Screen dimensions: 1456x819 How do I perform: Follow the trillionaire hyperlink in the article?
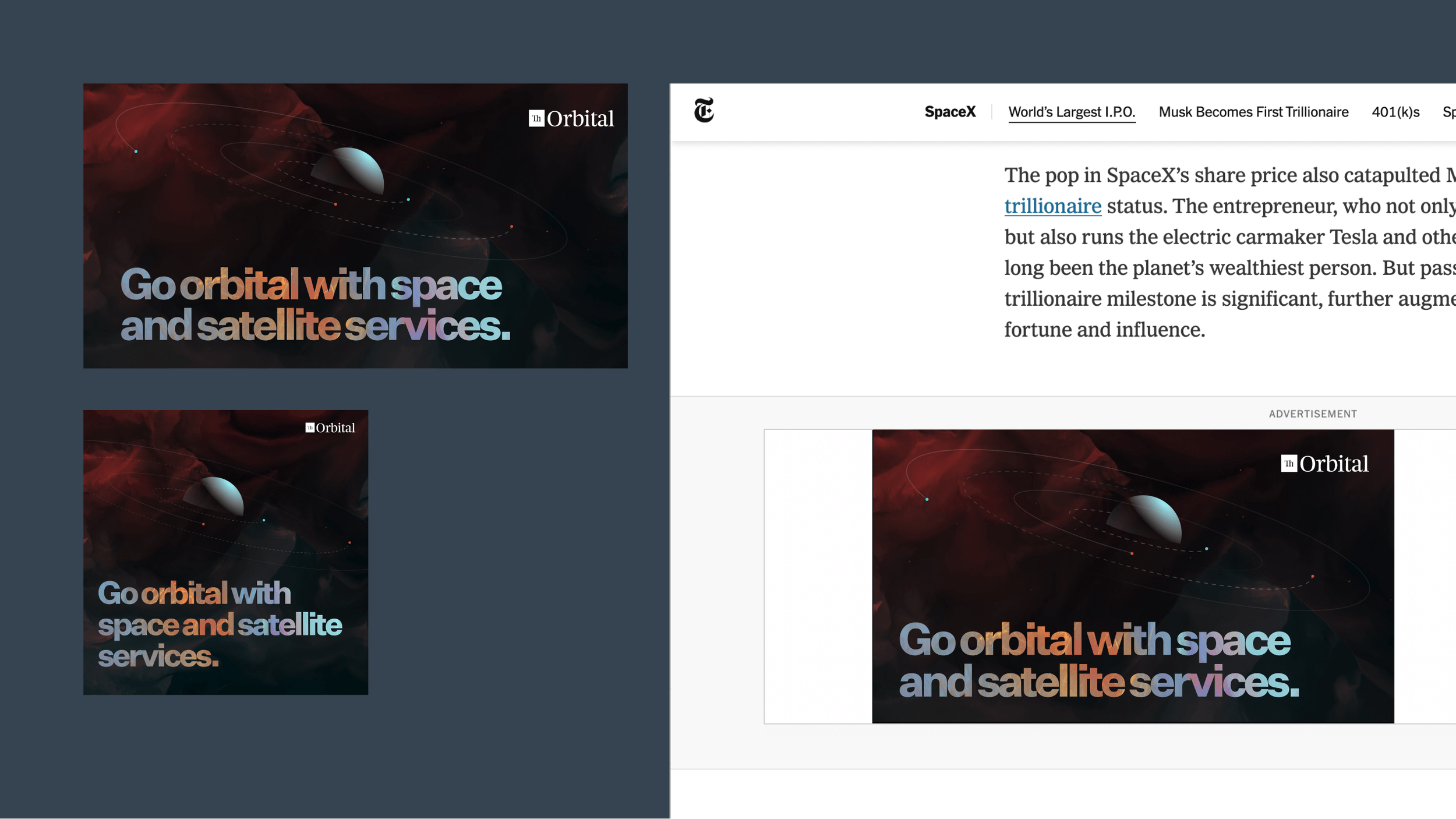click(1053, 206)
